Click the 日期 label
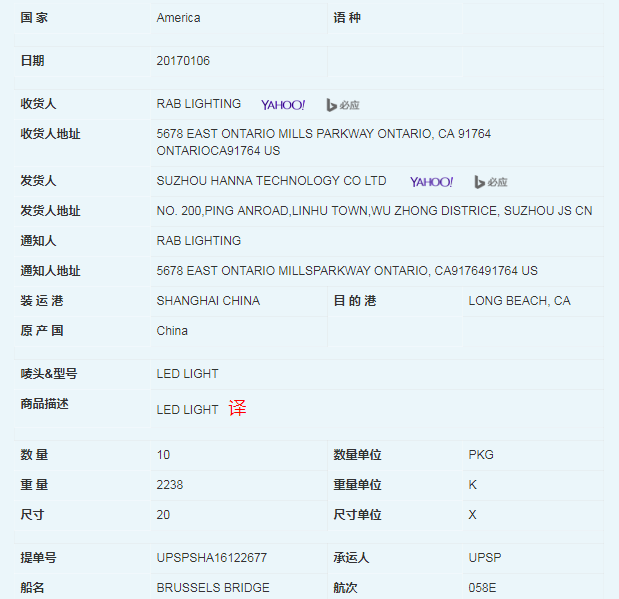The height and width of the screenshot is (599, 619). coord(32,61)
